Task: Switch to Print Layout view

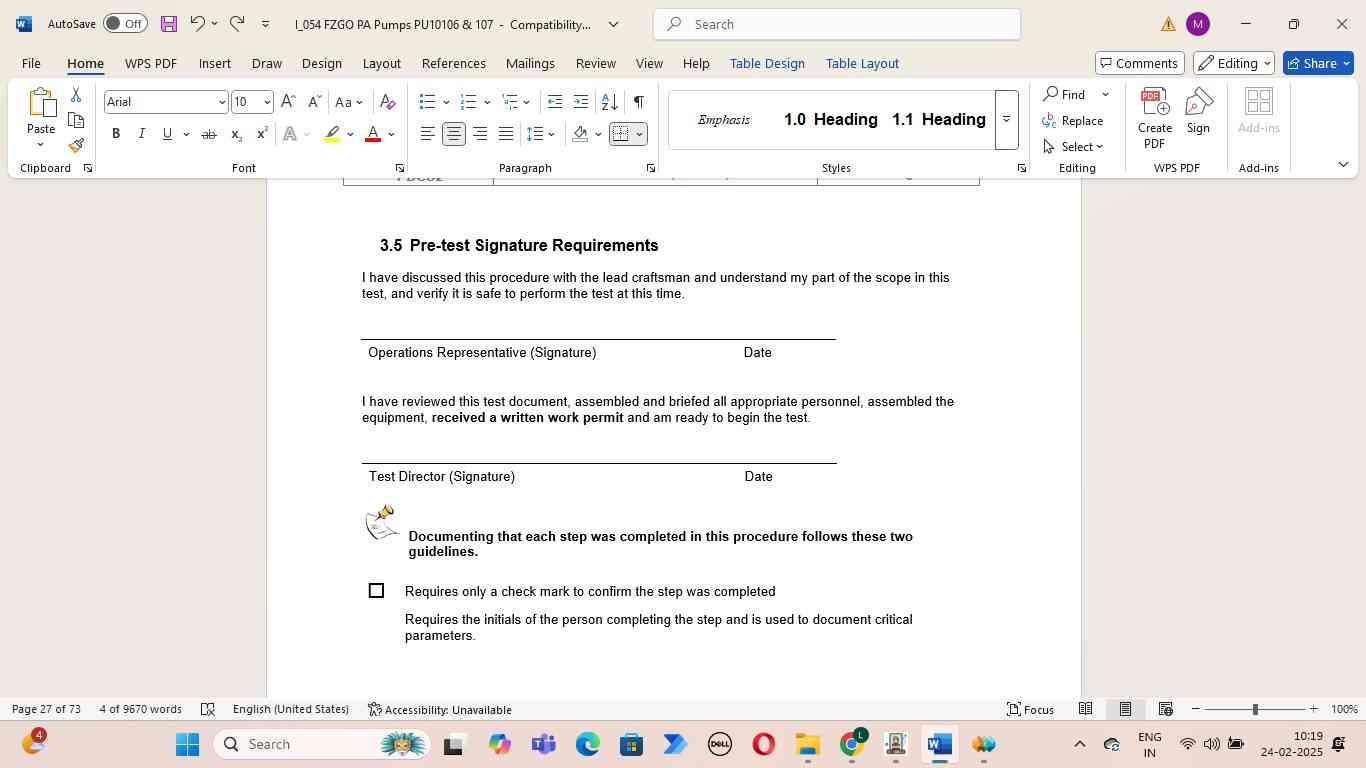Action: [x=1125, y=709]
